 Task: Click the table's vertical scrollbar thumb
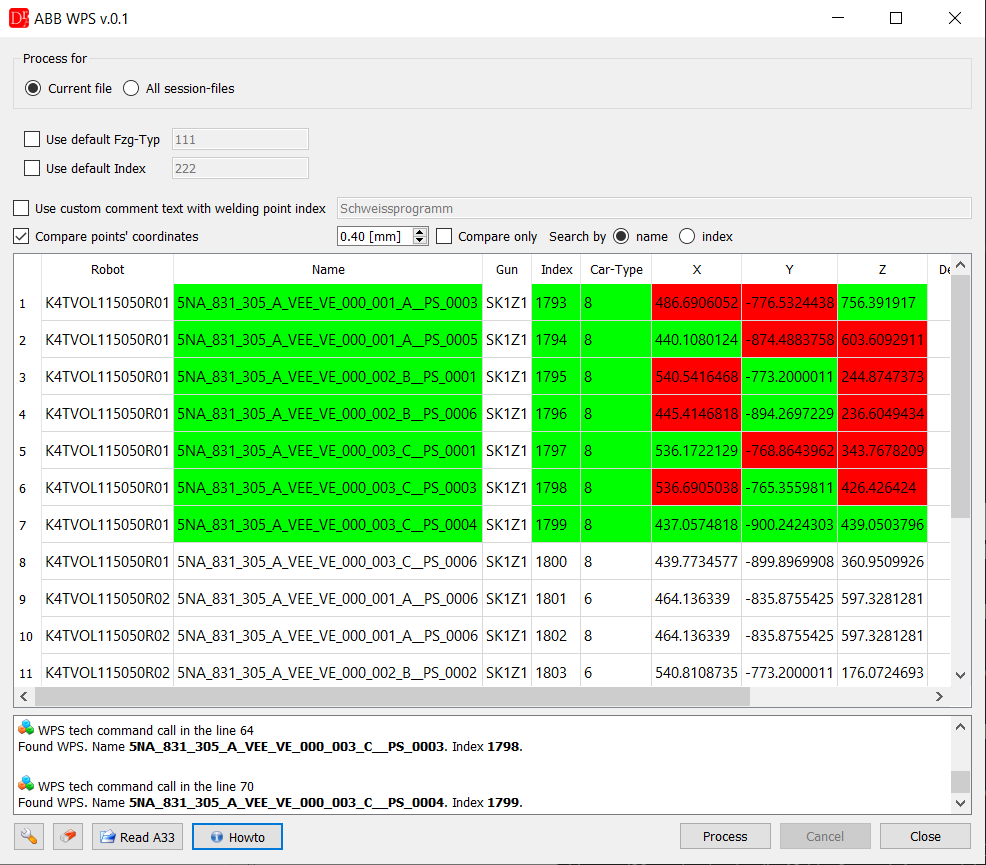[960, 397]
